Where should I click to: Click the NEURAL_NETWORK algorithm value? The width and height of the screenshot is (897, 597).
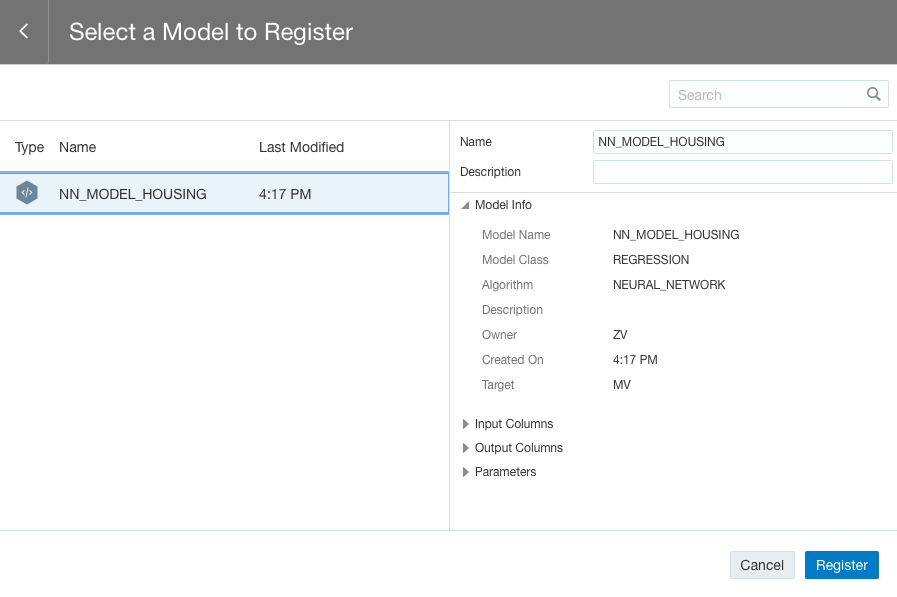coord(669,285)
